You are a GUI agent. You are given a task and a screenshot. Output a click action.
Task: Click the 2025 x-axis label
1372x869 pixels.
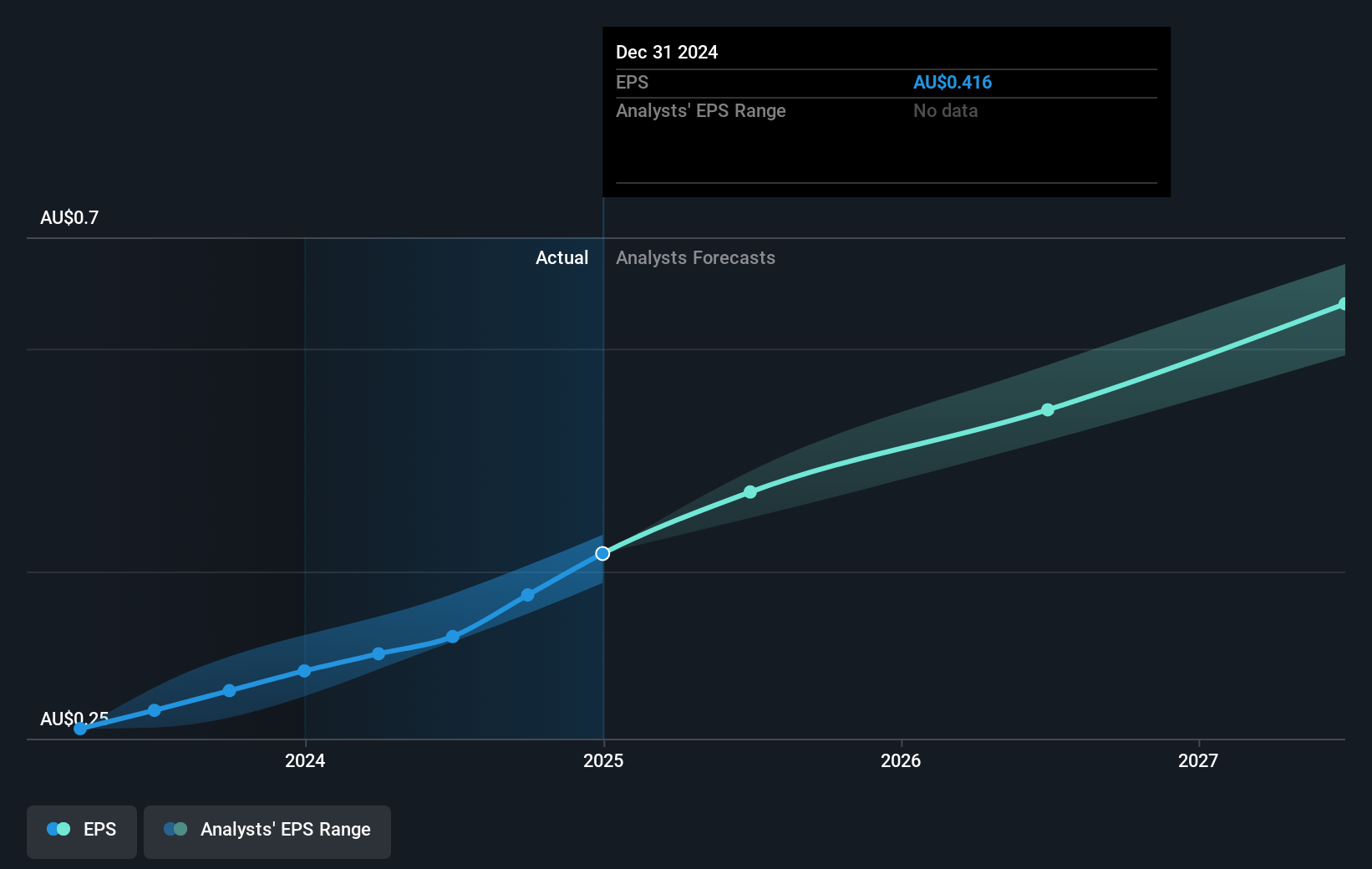603,760
